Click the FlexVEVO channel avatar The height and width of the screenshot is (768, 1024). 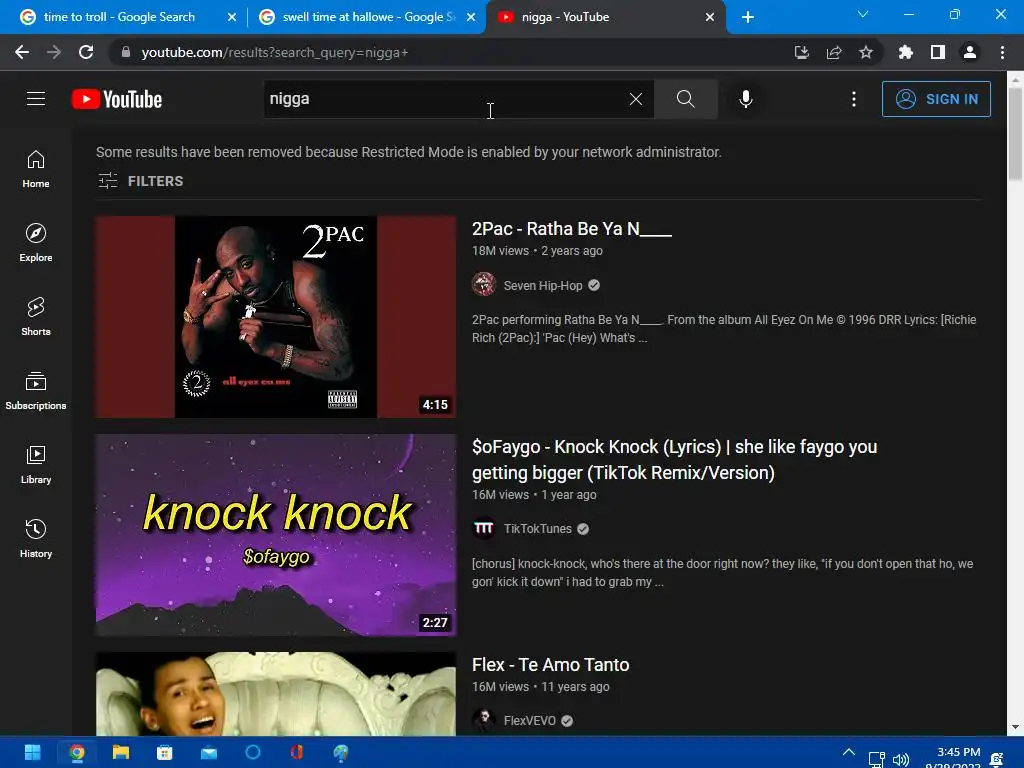(x=484, y=720)
